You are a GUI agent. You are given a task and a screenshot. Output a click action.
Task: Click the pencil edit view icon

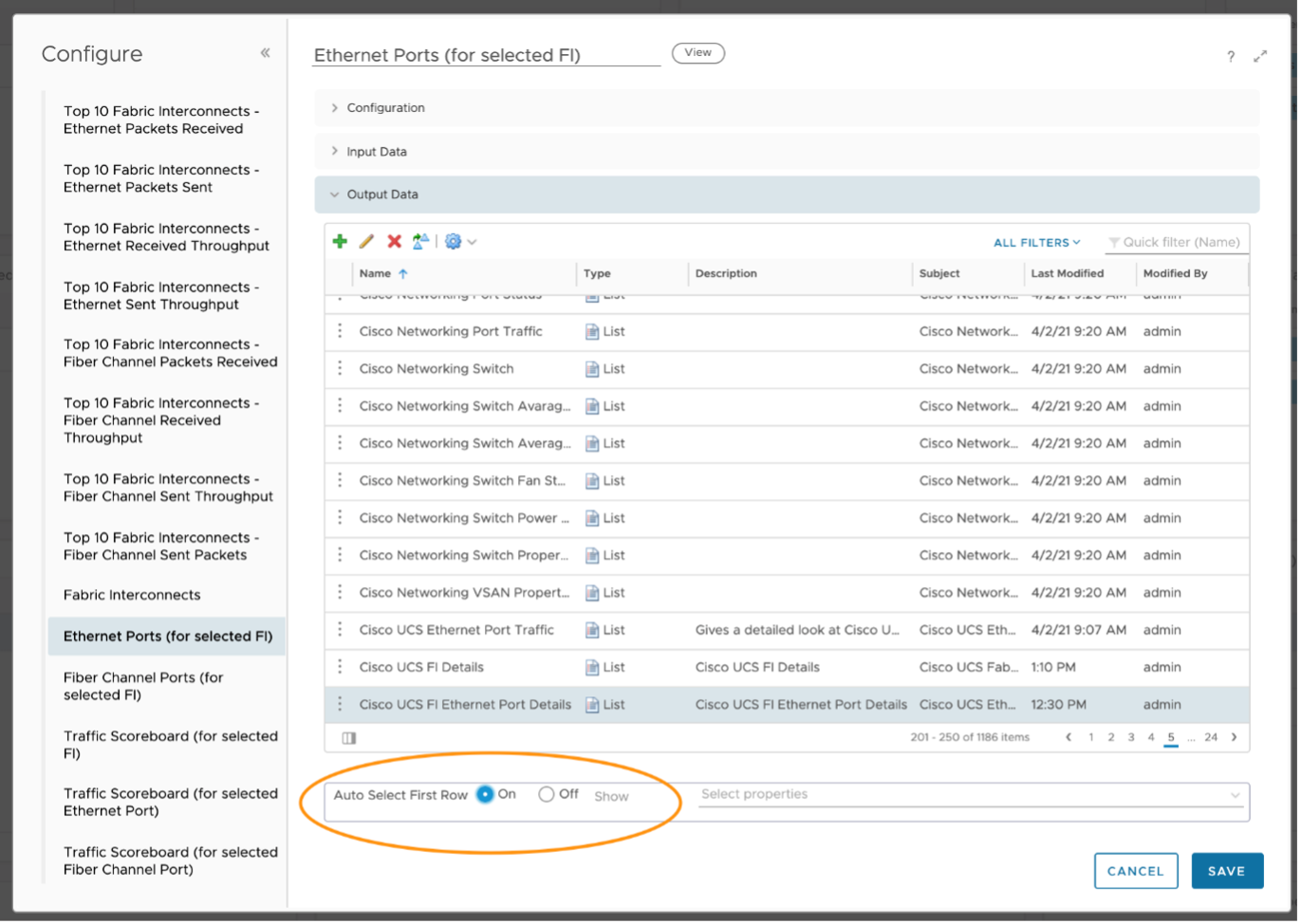[366, 242]
